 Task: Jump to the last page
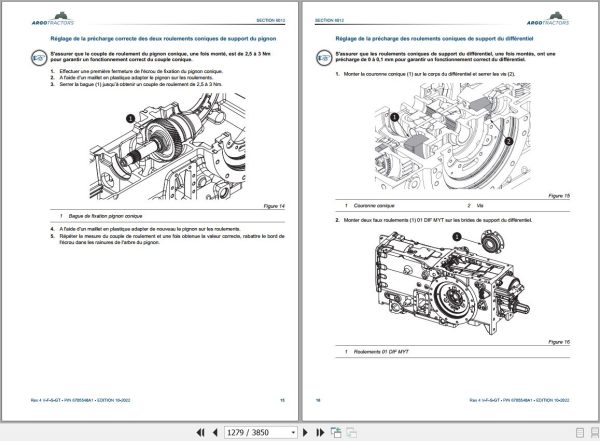pyautogui.click(x=320, y=433)
